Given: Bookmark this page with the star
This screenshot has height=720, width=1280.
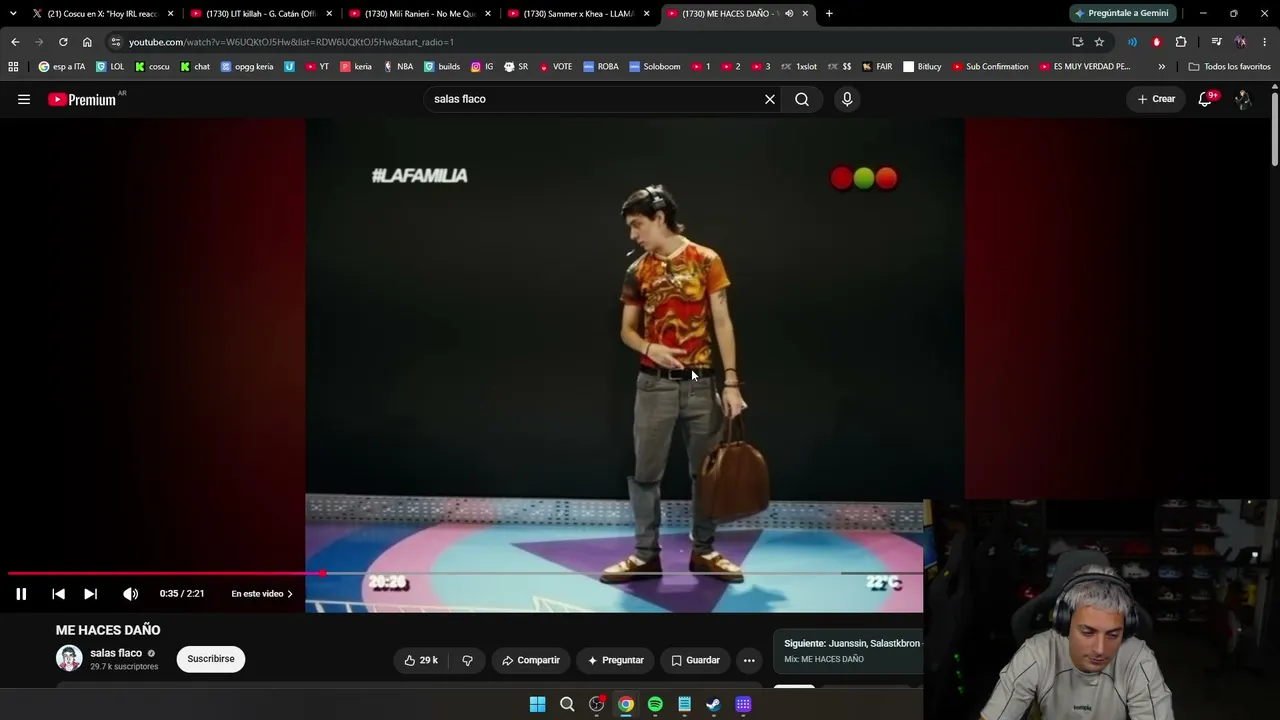Looking at the screenshot, I should pyautogui.click(x=1099, y=42).
